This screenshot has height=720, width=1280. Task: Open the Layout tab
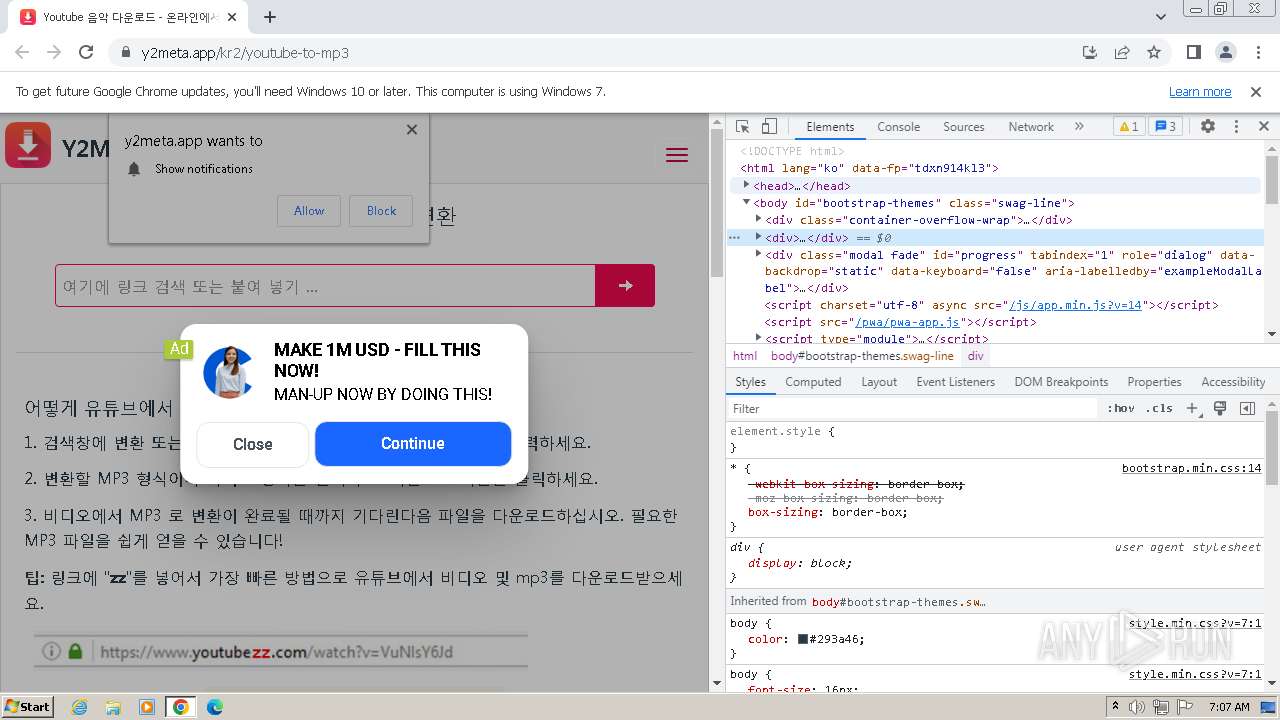879,382
